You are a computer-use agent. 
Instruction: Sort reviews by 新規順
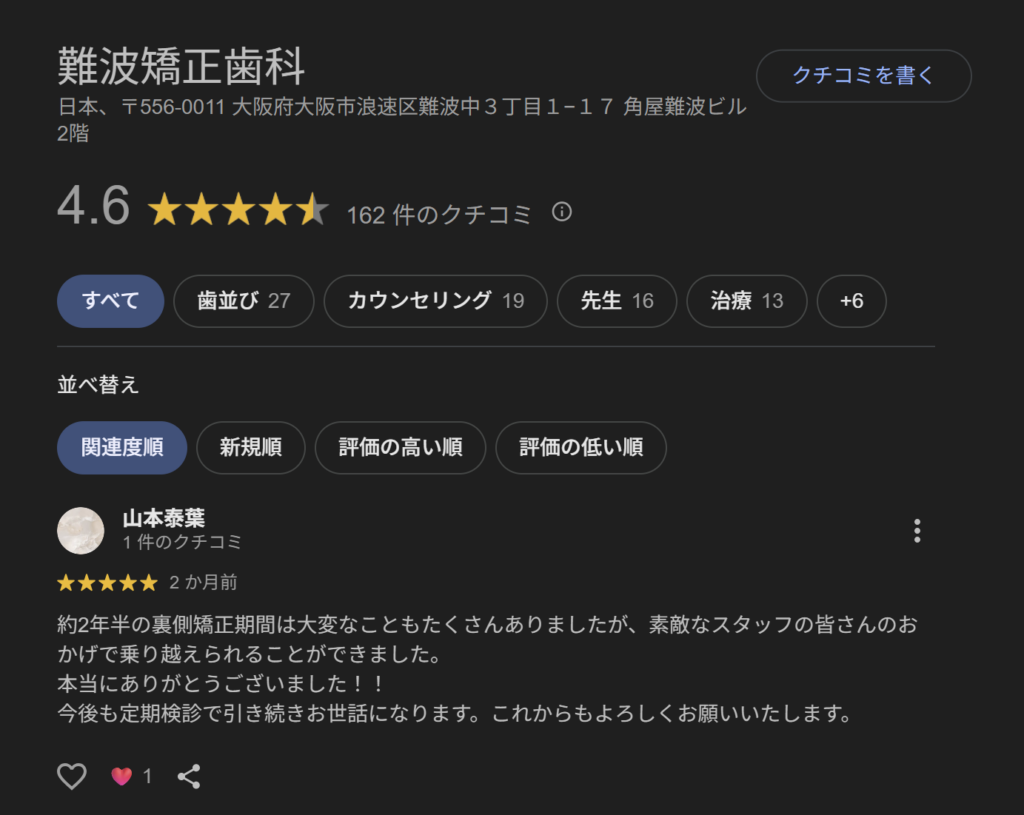click(x=250, y=448)
